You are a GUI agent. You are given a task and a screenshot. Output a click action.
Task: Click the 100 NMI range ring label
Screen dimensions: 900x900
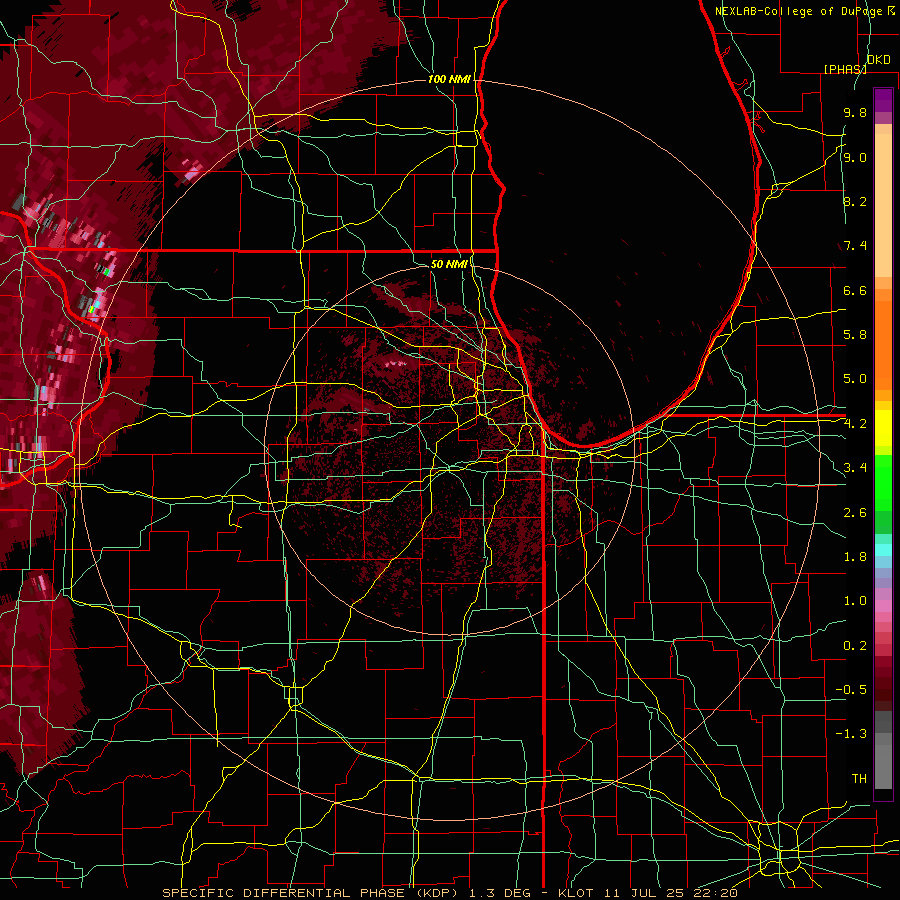point(449,79)
